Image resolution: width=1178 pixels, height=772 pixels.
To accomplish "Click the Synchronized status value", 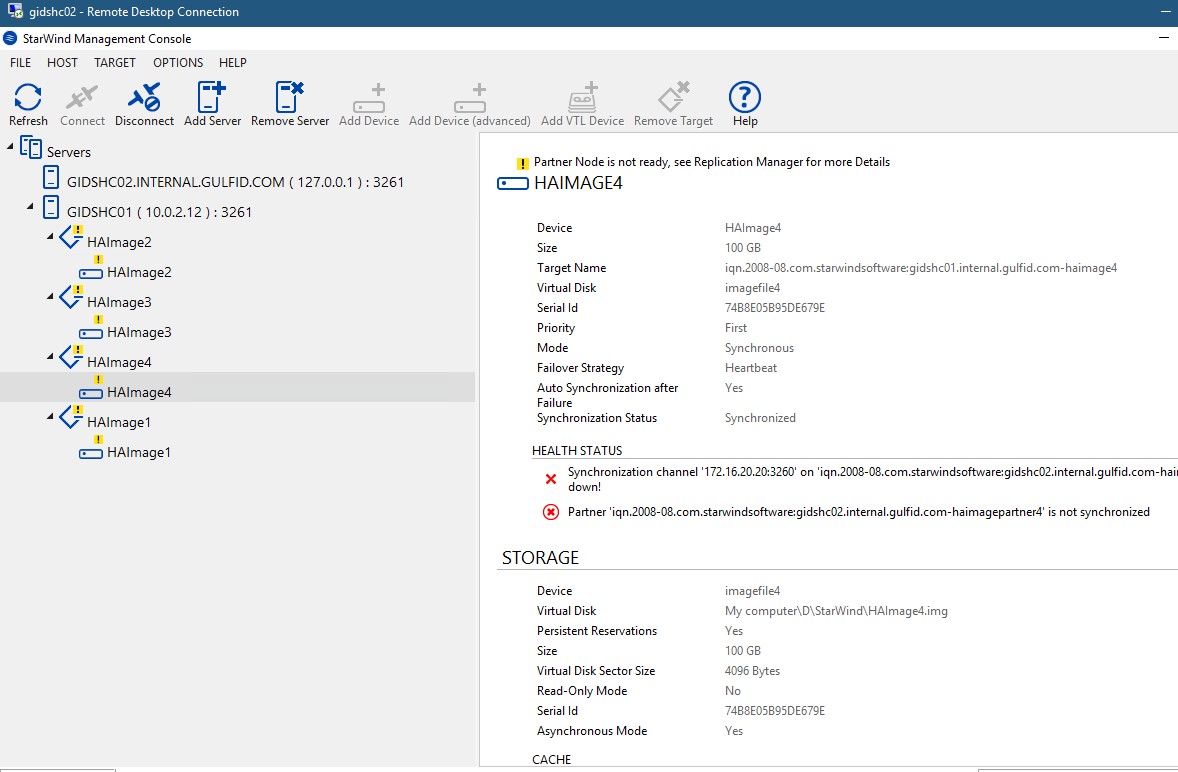I will tap(760, 418).
